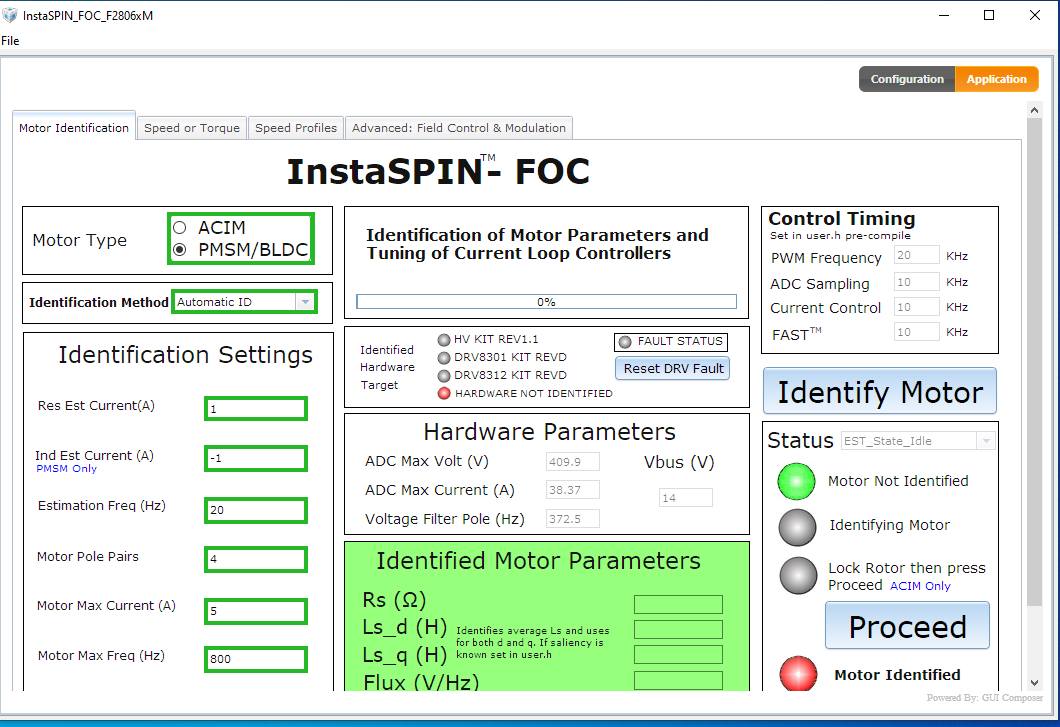Click the green Motor Not Identified LED

pos(796,482)
